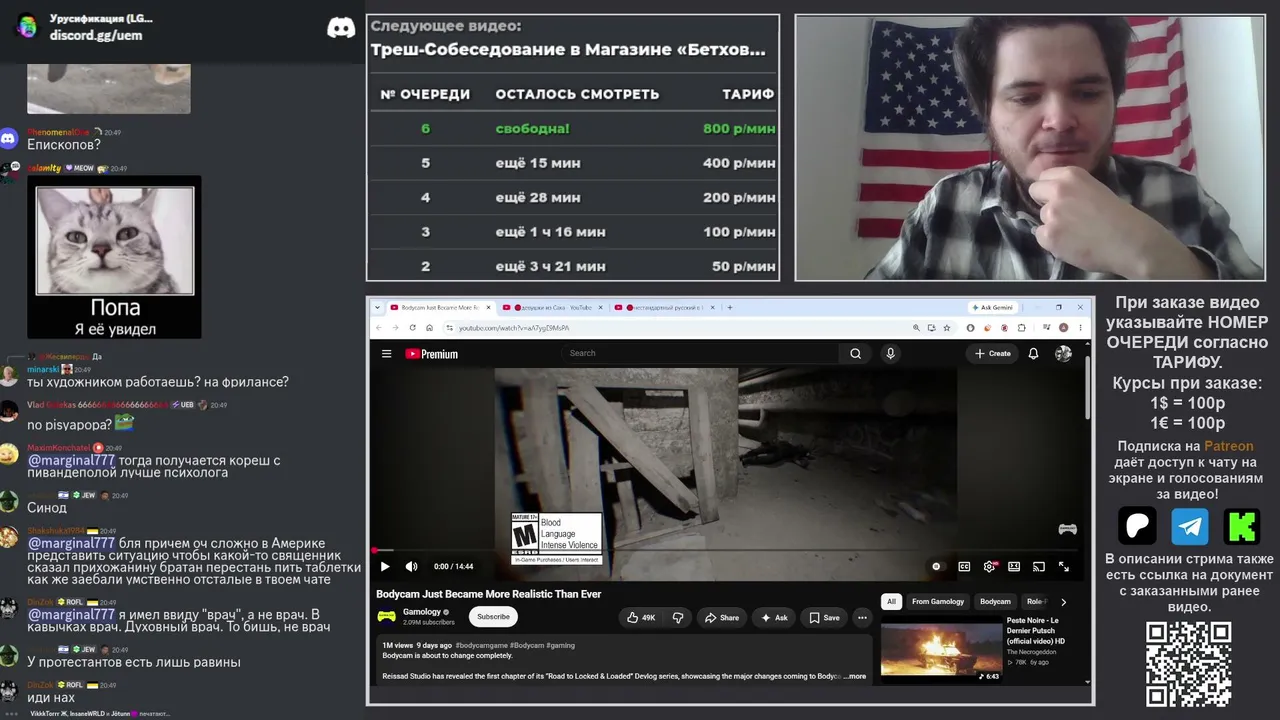
Task: Start voice search with the microphone icon
Action: tap(890, 353)
